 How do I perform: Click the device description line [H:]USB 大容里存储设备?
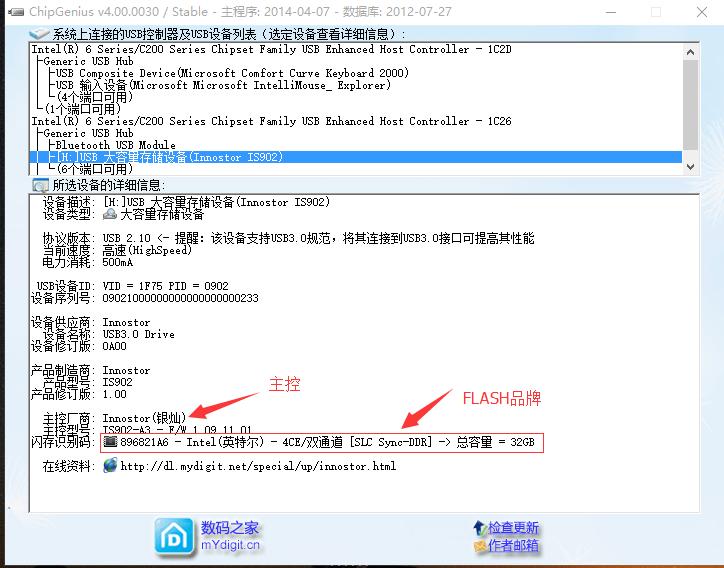[x=217, y=202]
